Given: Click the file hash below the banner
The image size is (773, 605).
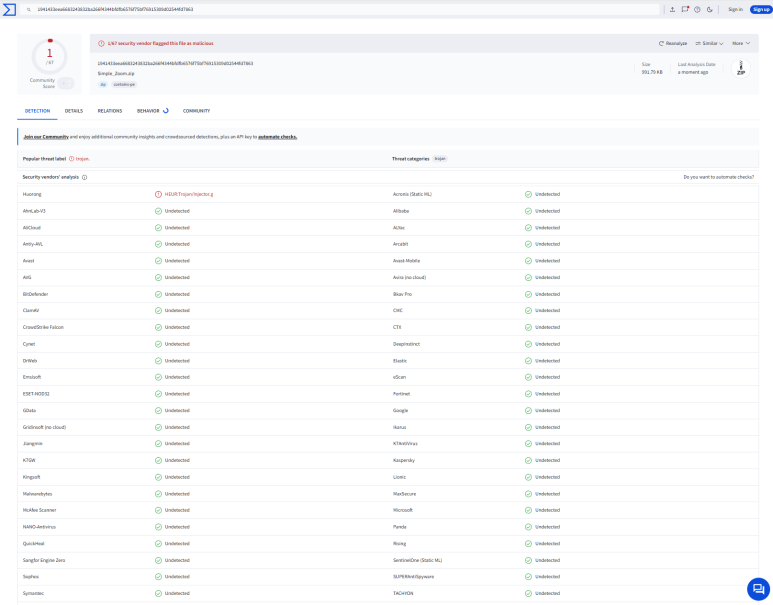Looking at the screenshot, I should (x=175, y=63).
